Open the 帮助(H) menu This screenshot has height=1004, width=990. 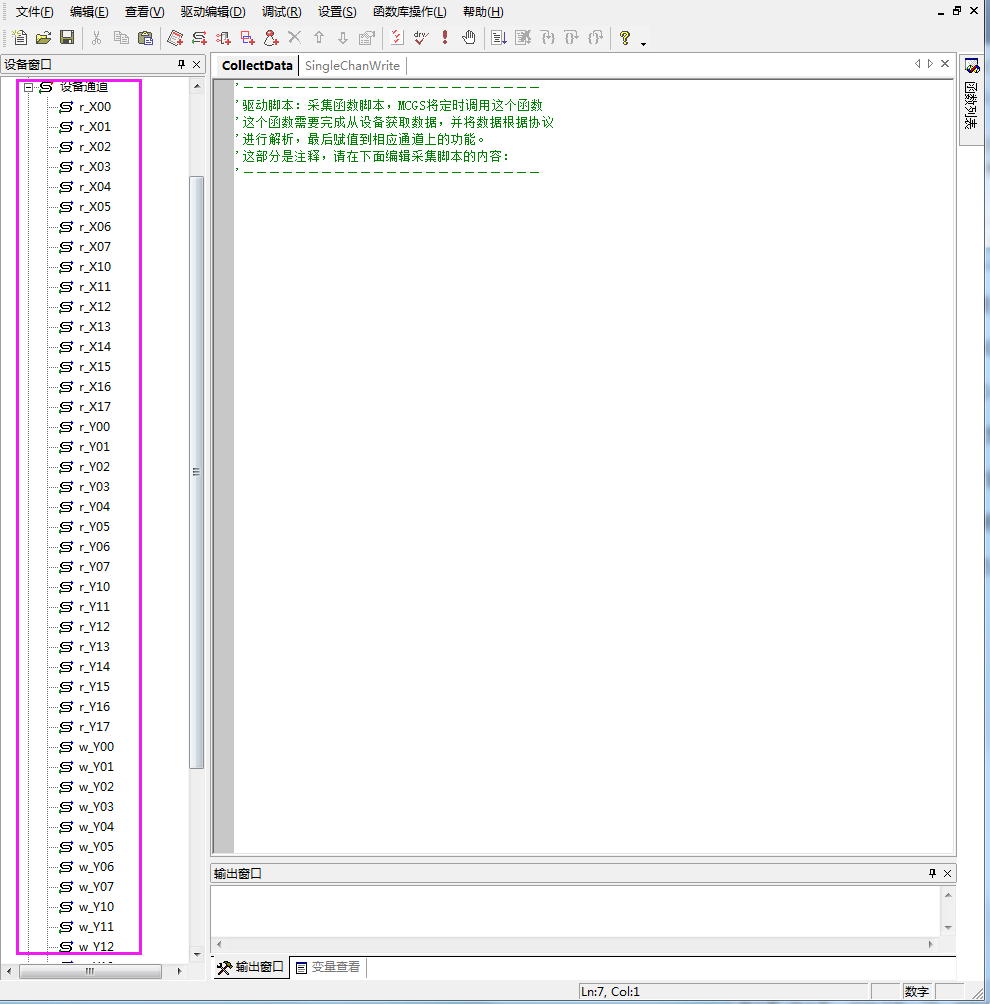pyautogui.click(x=483, y=12)
